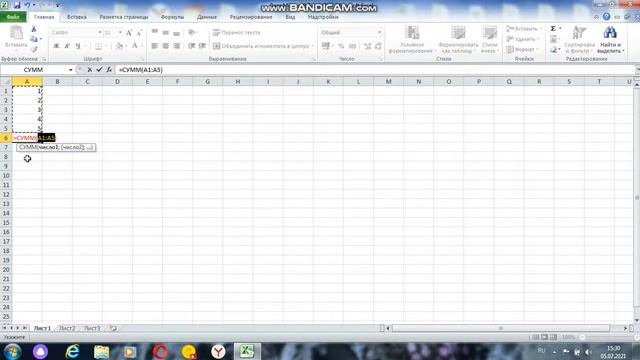640x360 pixels.
Task: Open the Формулы ribbon tab
Action: (x=172, y=17)
